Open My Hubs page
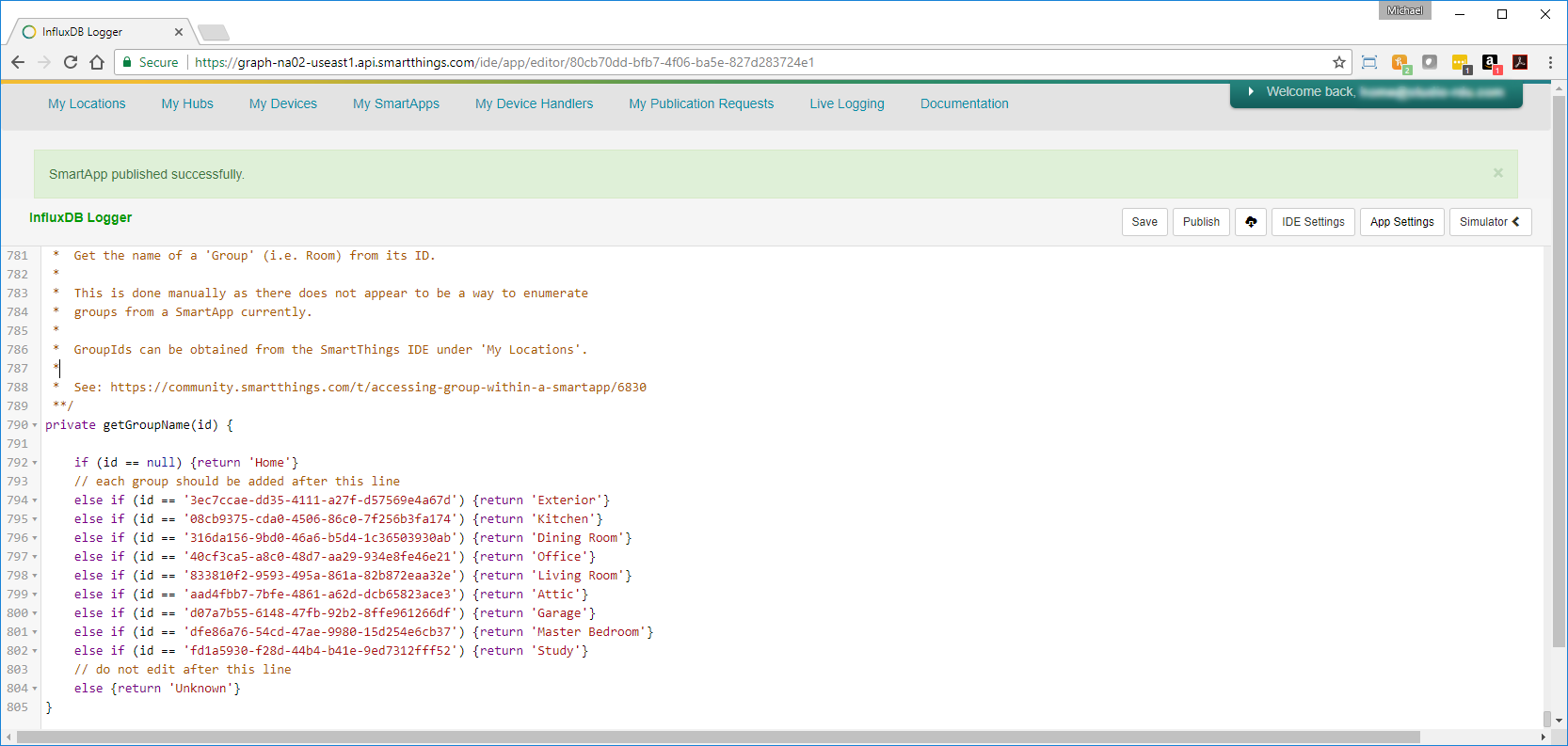The height and width of the screenshot is (746, 1568). 187,103
